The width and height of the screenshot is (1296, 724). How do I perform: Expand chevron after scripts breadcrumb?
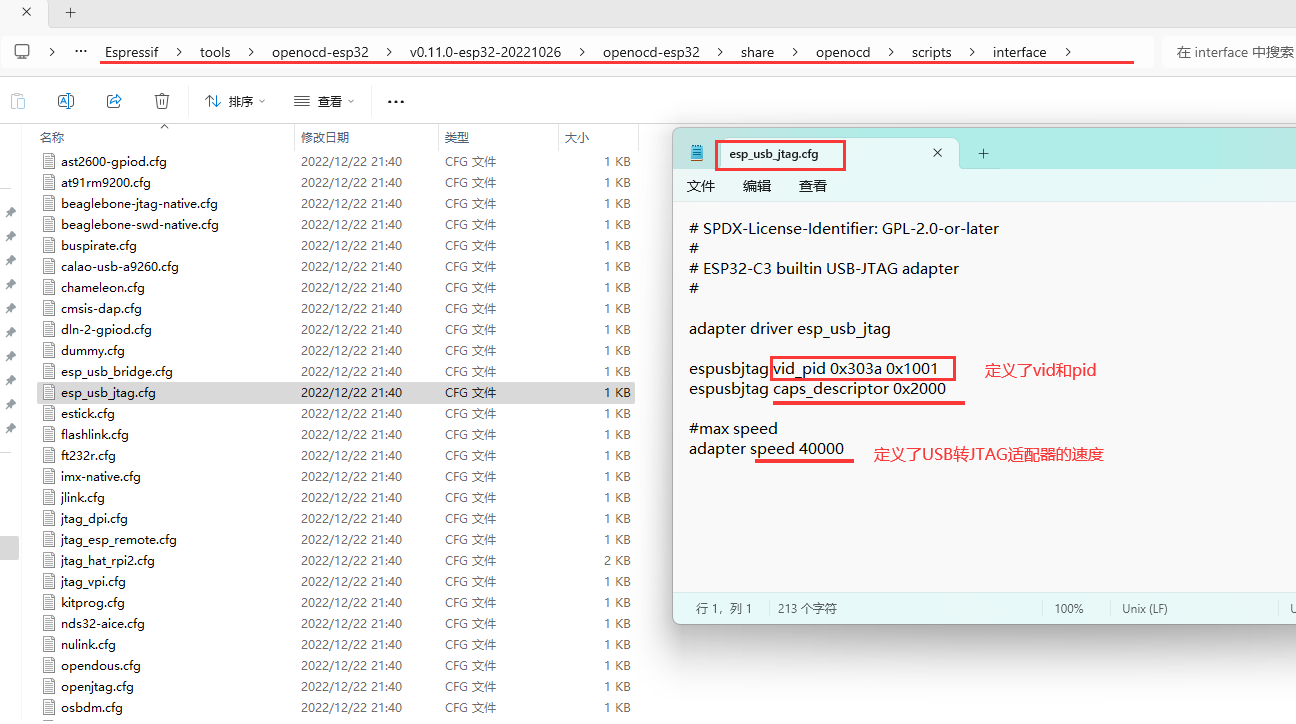[973, 52]
